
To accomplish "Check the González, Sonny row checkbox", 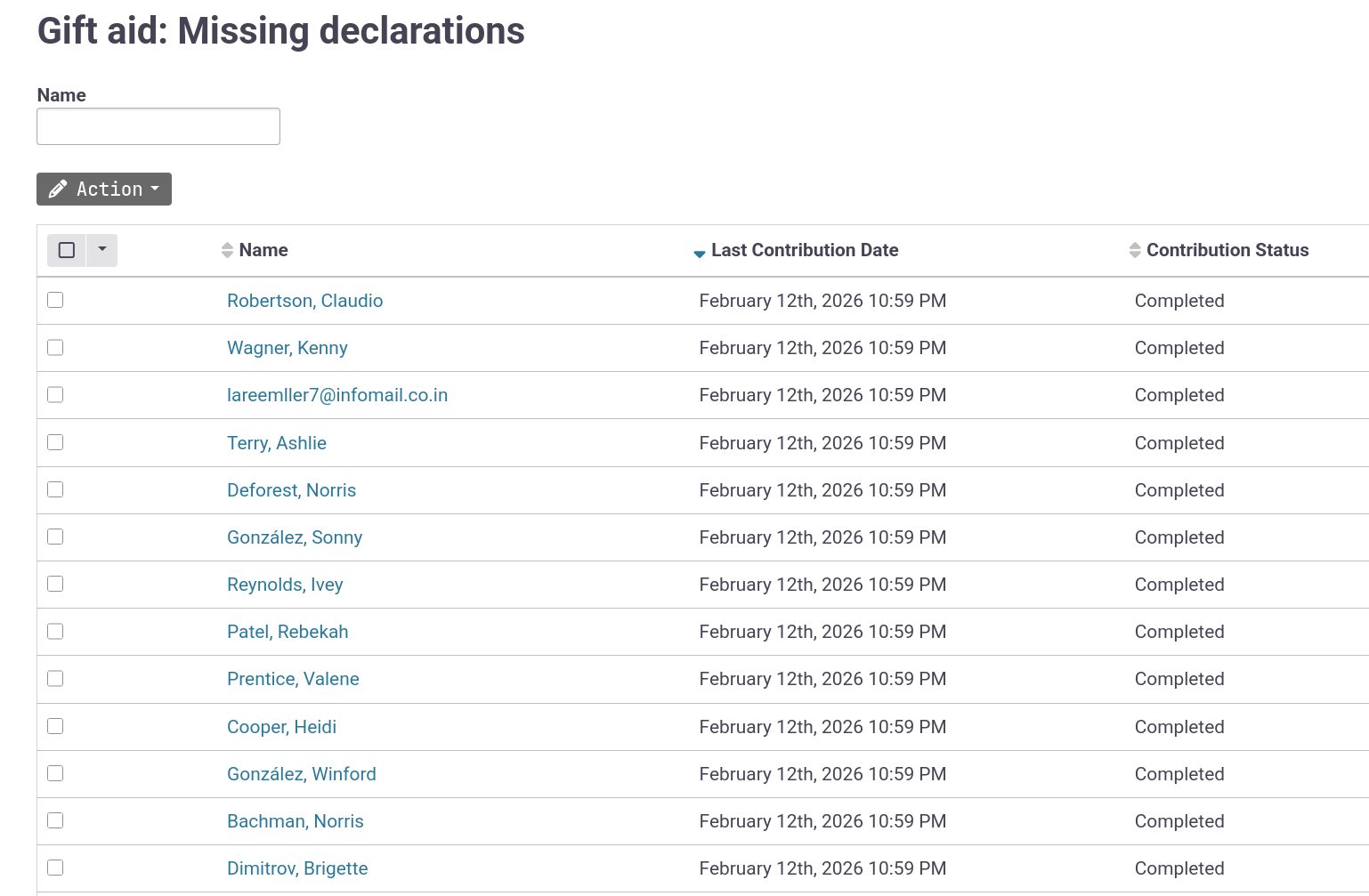I will pos(55,537).
